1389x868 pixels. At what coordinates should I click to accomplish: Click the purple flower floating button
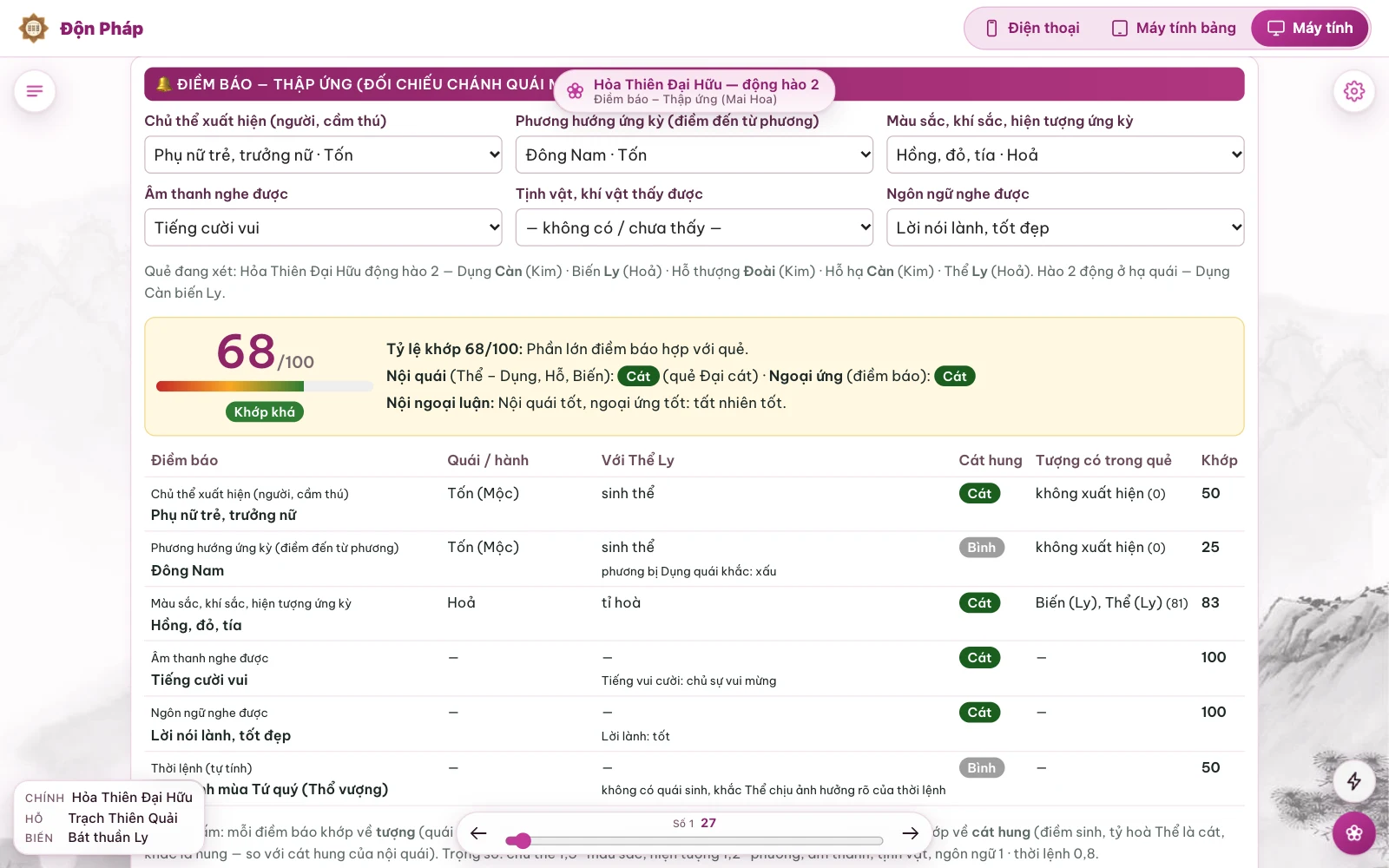pos(1353,833)
